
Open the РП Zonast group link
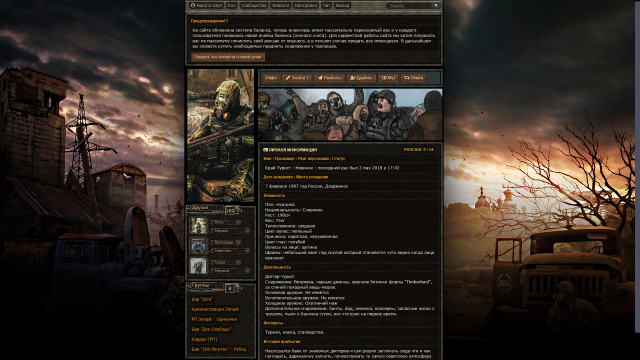point(202,319)
